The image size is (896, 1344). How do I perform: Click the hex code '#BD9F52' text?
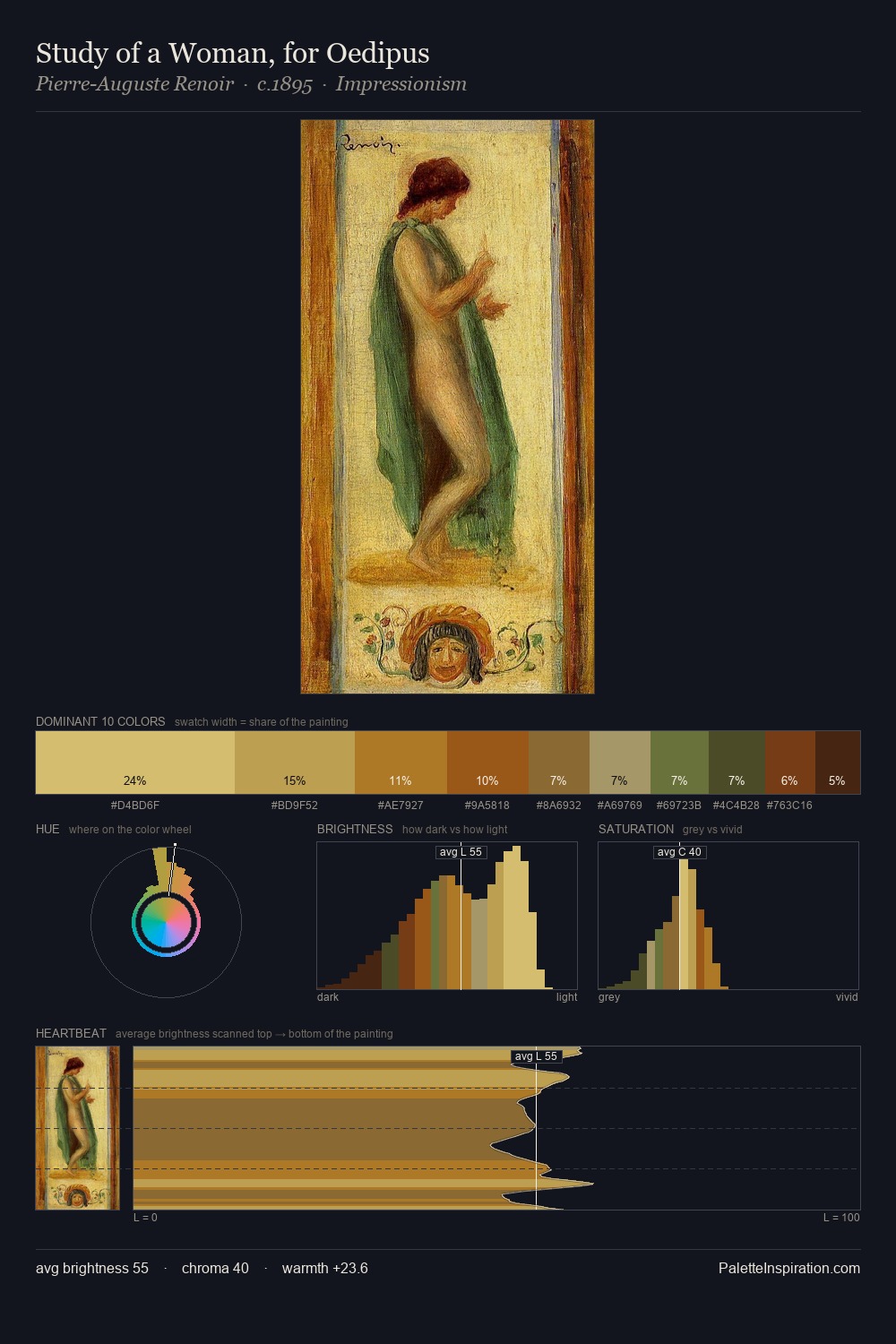point(295,806)
